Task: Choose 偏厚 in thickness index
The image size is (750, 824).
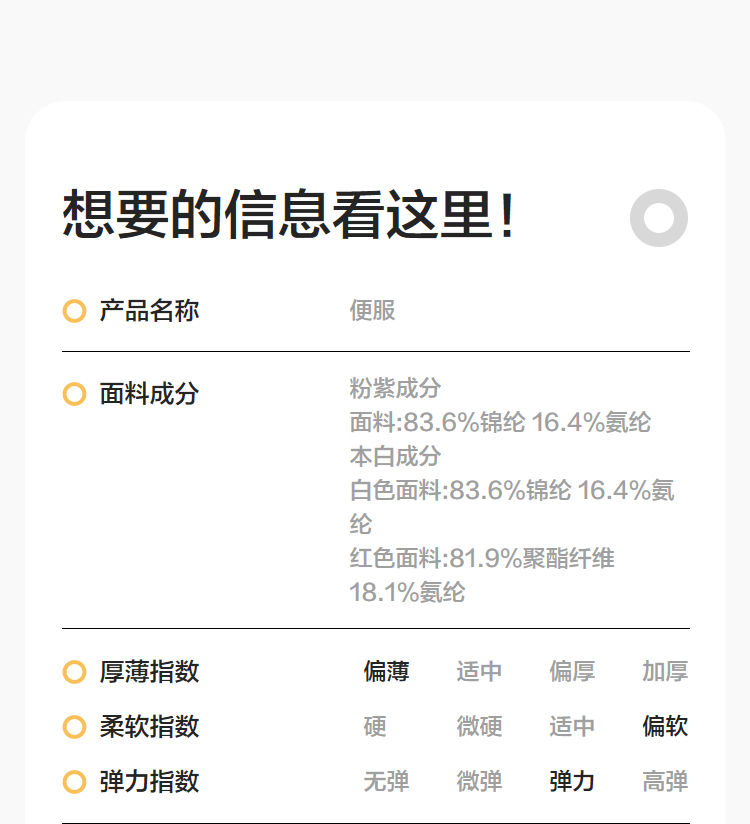Action: click(x=572, y=672)
